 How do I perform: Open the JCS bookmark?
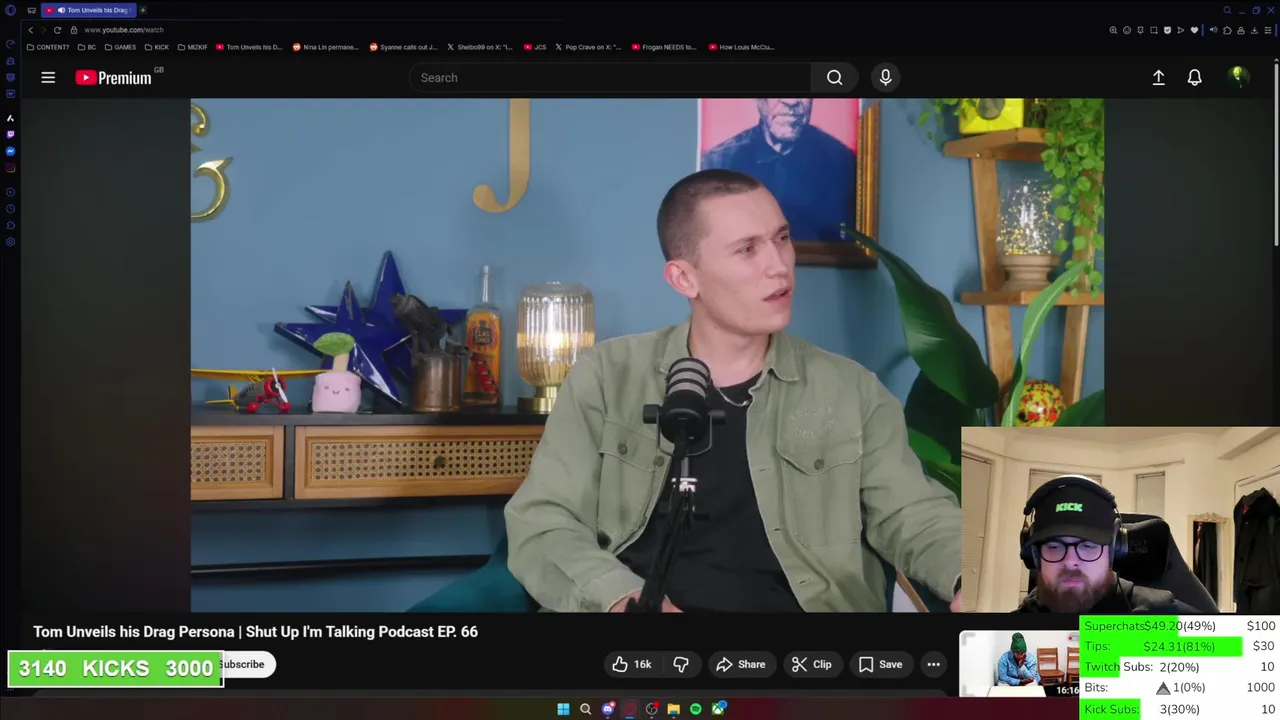click(535, 47)
